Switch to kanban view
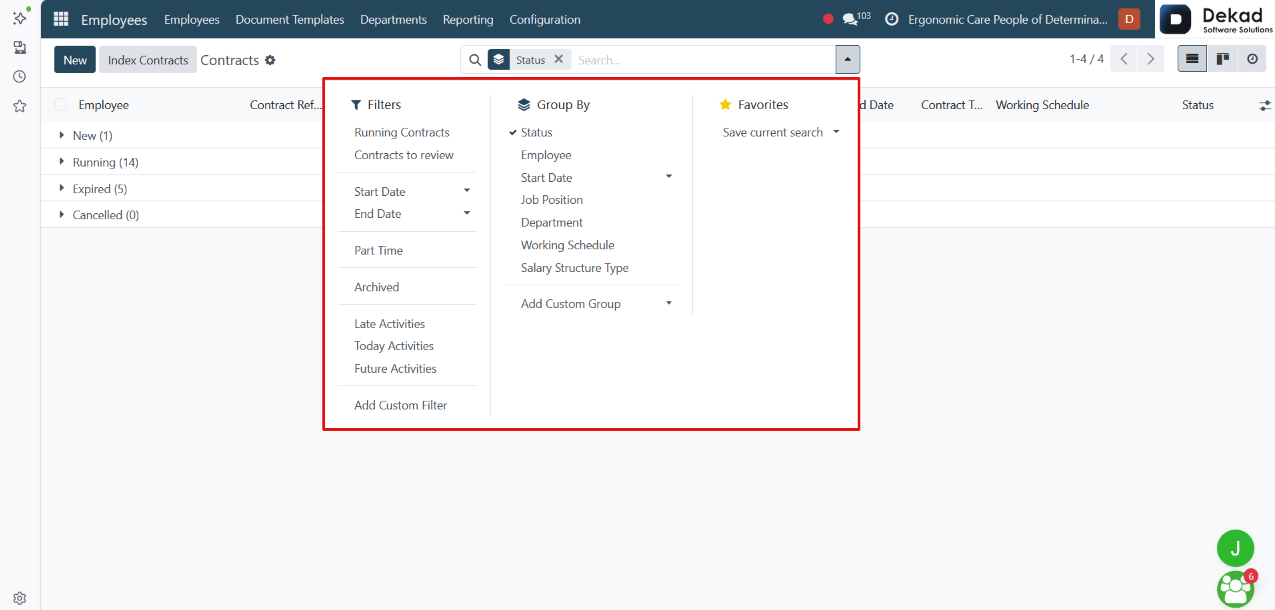Image resolution: width=1275 pixels, height=610 pixels. (x=1222, y=59)
